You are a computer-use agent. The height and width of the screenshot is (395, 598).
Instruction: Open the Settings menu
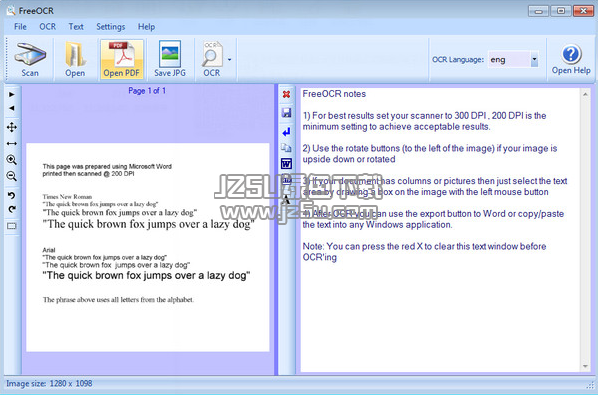click(111, 27)
